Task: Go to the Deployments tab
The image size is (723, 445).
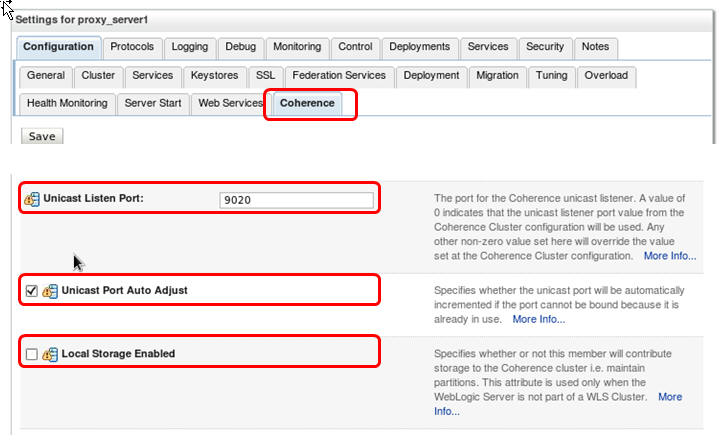Action: coord(419,47)
